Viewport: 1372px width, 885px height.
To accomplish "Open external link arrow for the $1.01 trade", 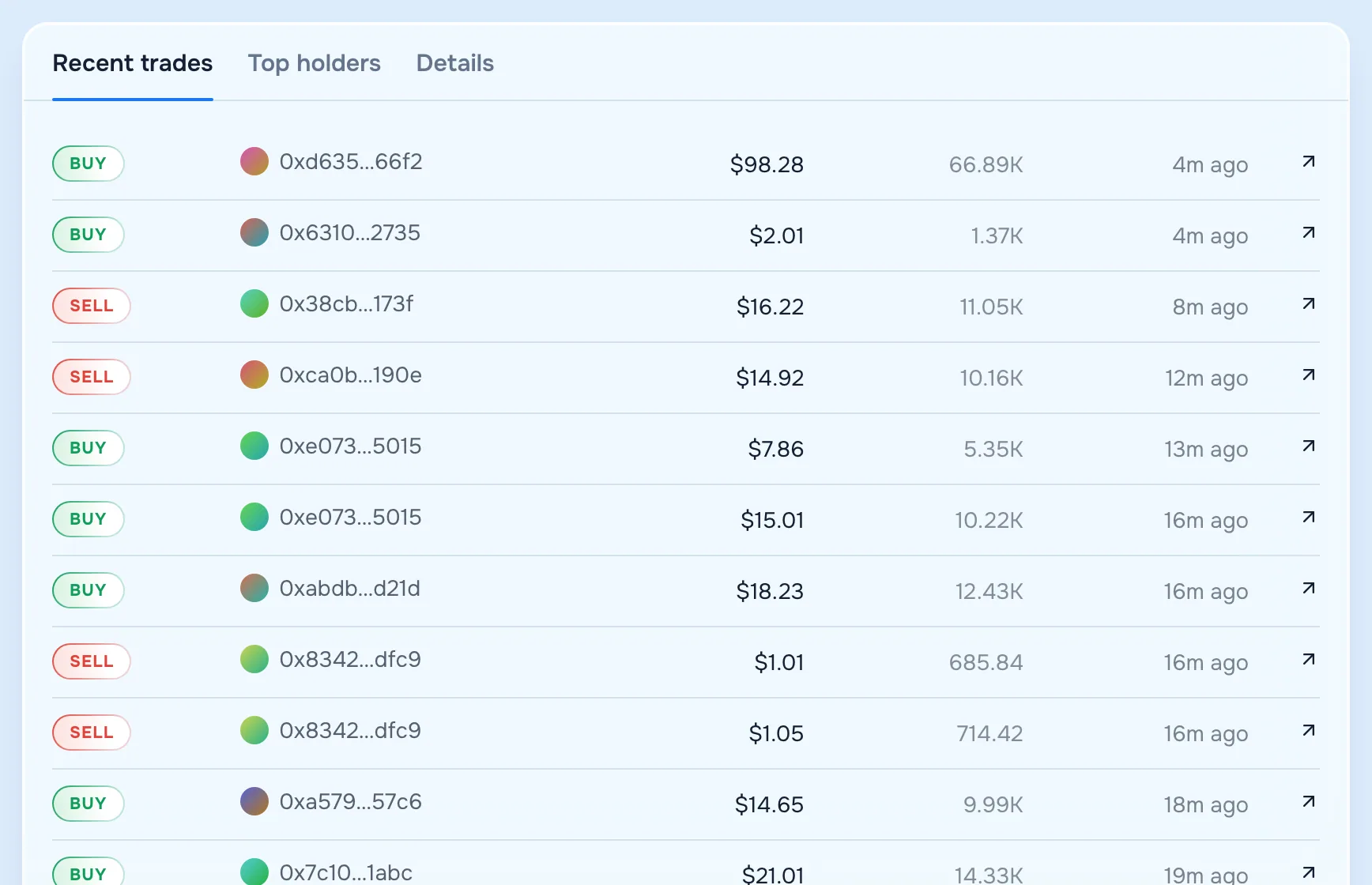I will 1309,660.
